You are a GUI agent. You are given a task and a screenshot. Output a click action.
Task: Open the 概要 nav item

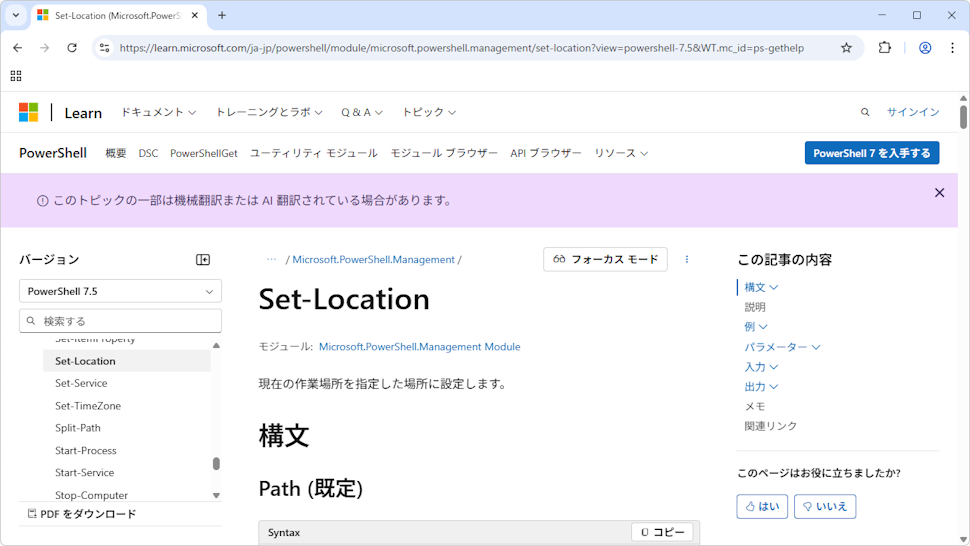[x=116, y=153]
